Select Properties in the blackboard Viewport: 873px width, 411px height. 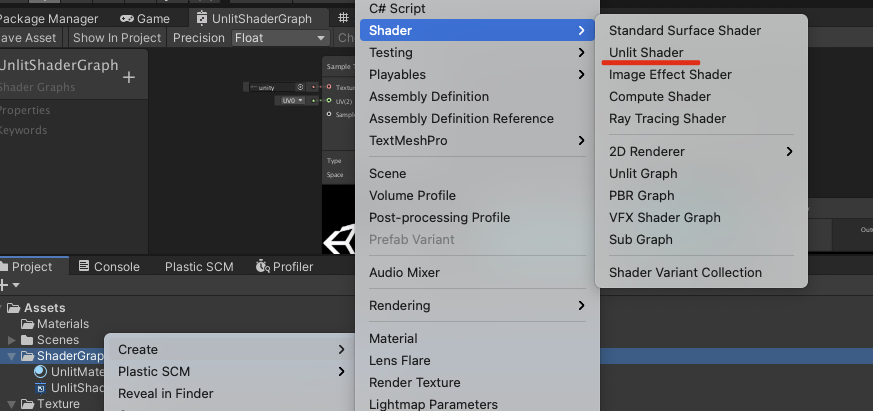pos(24,110)
